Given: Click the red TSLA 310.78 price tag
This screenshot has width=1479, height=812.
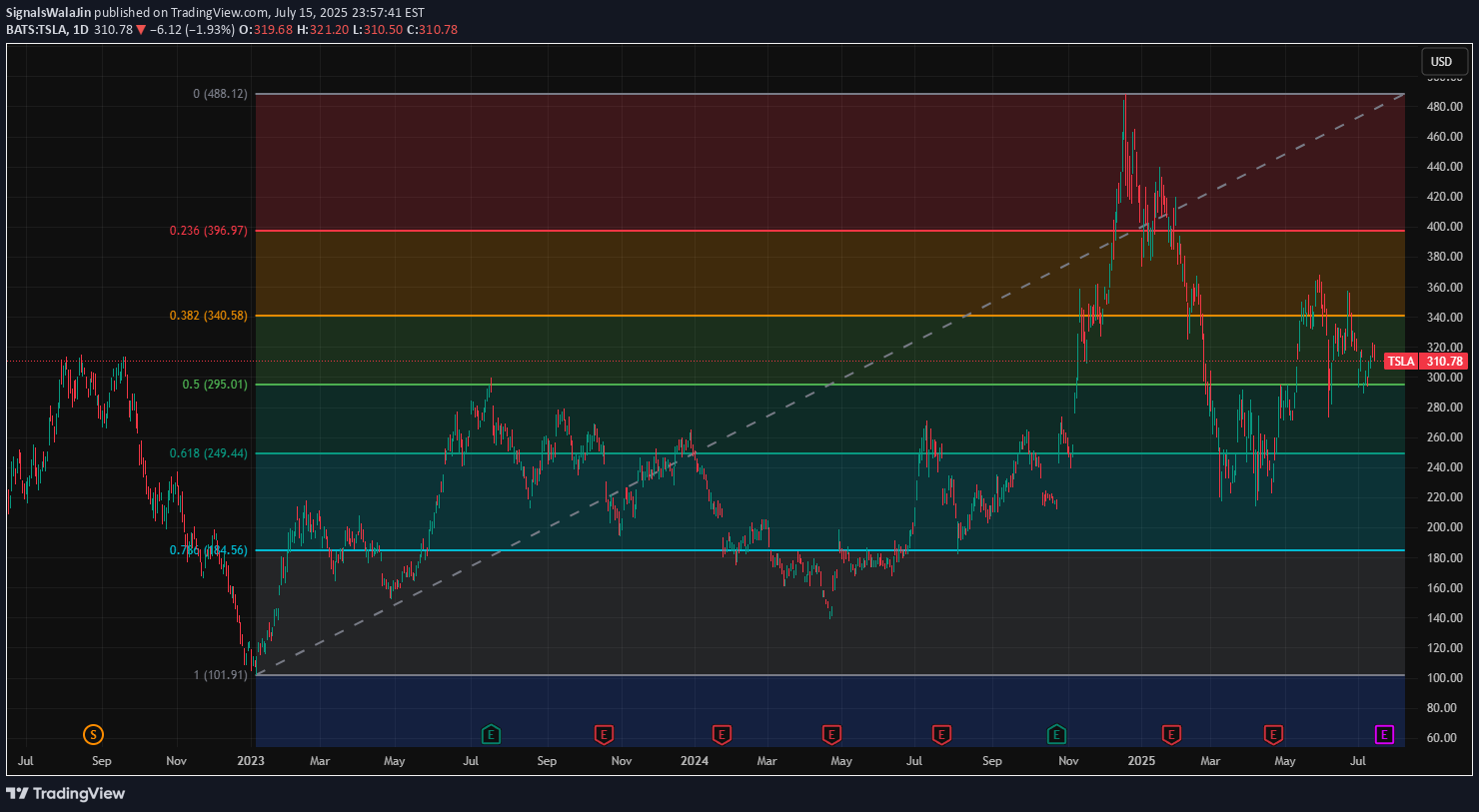Looking at the screenshot, I should pos(1426,362).
